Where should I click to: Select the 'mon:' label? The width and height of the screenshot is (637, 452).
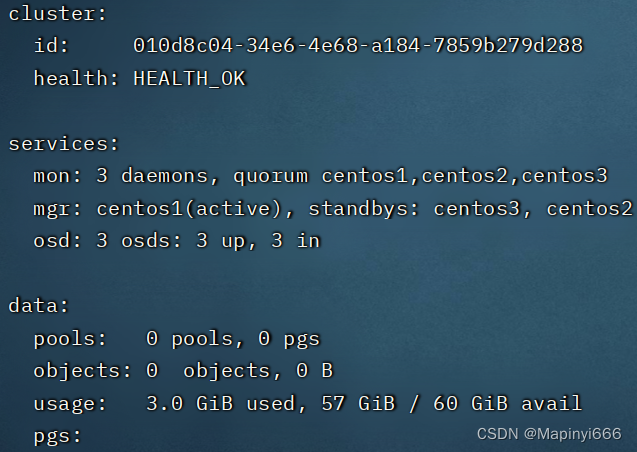pos(57,176)
